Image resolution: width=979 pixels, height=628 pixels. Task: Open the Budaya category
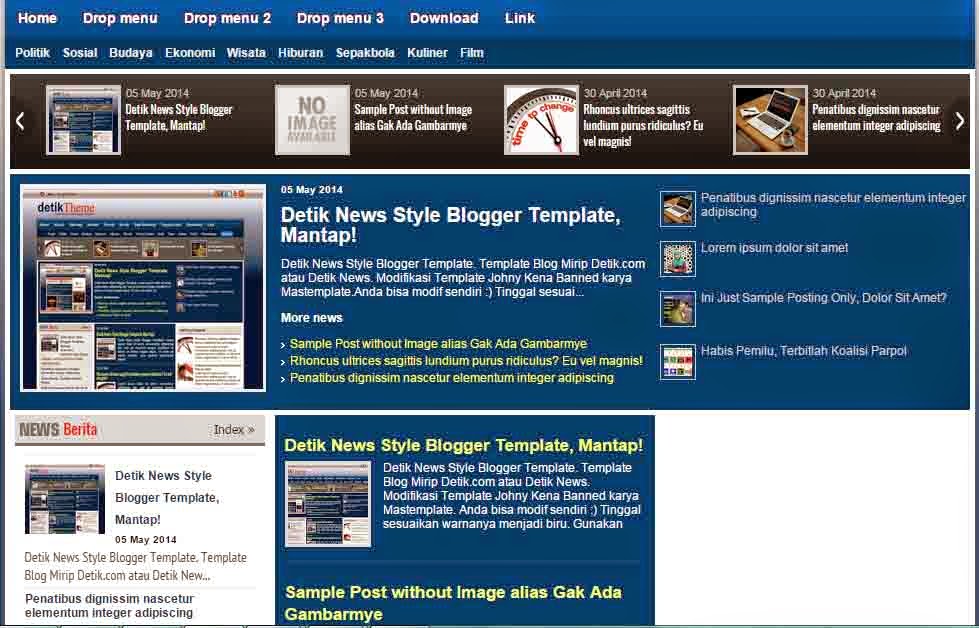pyautogui.click(x=130, y=53)
